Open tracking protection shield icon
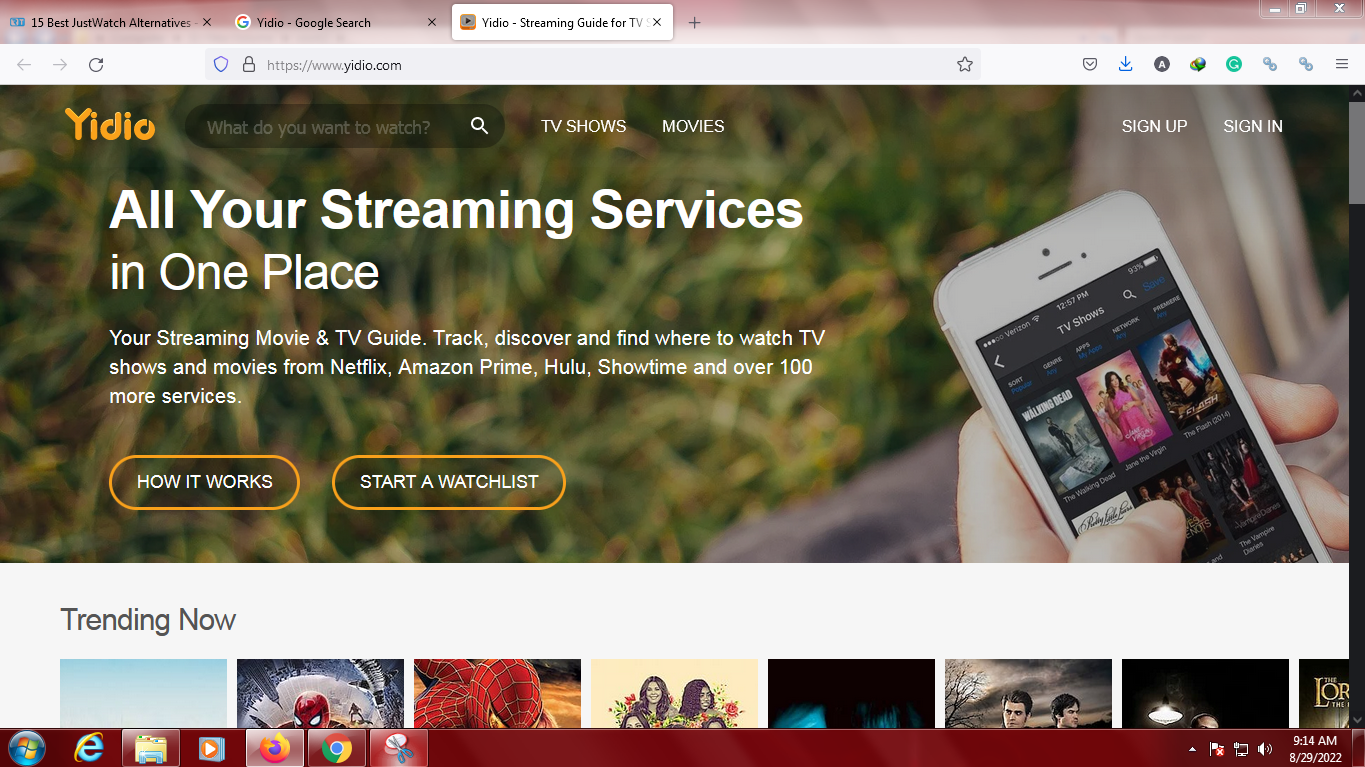Screen dimensions: 1365x767 pyautogui.click(x=222, y=64)
